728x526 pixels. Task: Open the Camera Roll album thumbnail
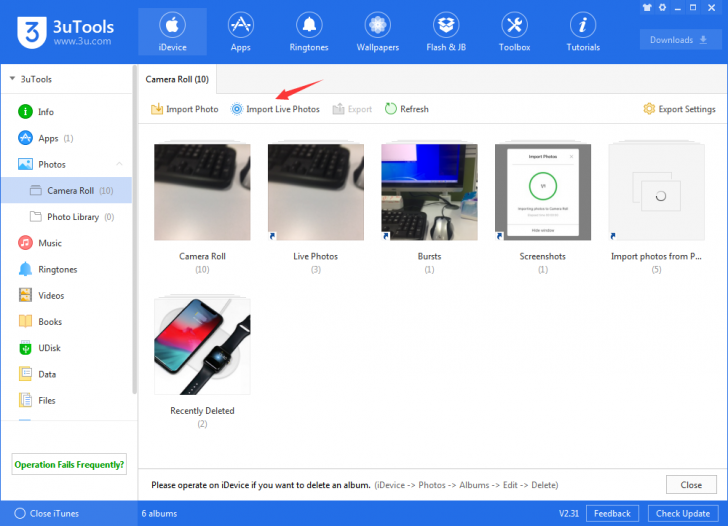(x=202, y=192)
